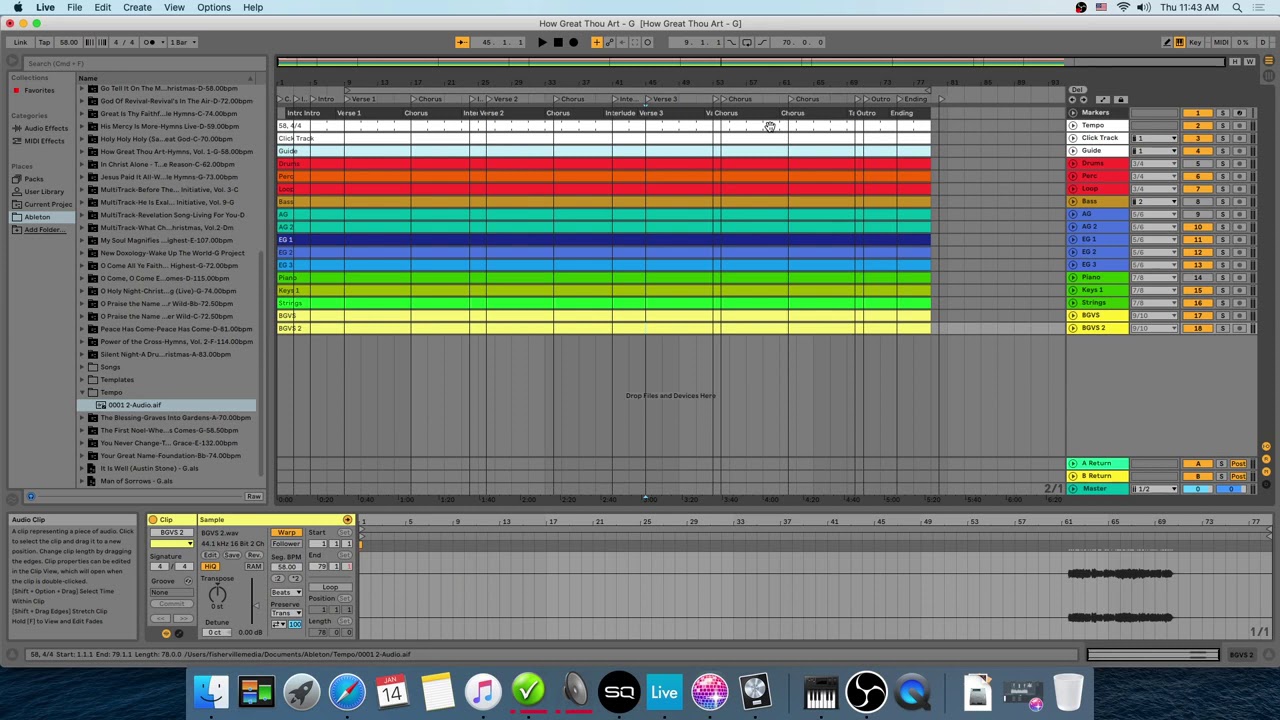Unfold the Guide track
Viewport: 1280px width, 720px height.
[x=1073, y=151]
